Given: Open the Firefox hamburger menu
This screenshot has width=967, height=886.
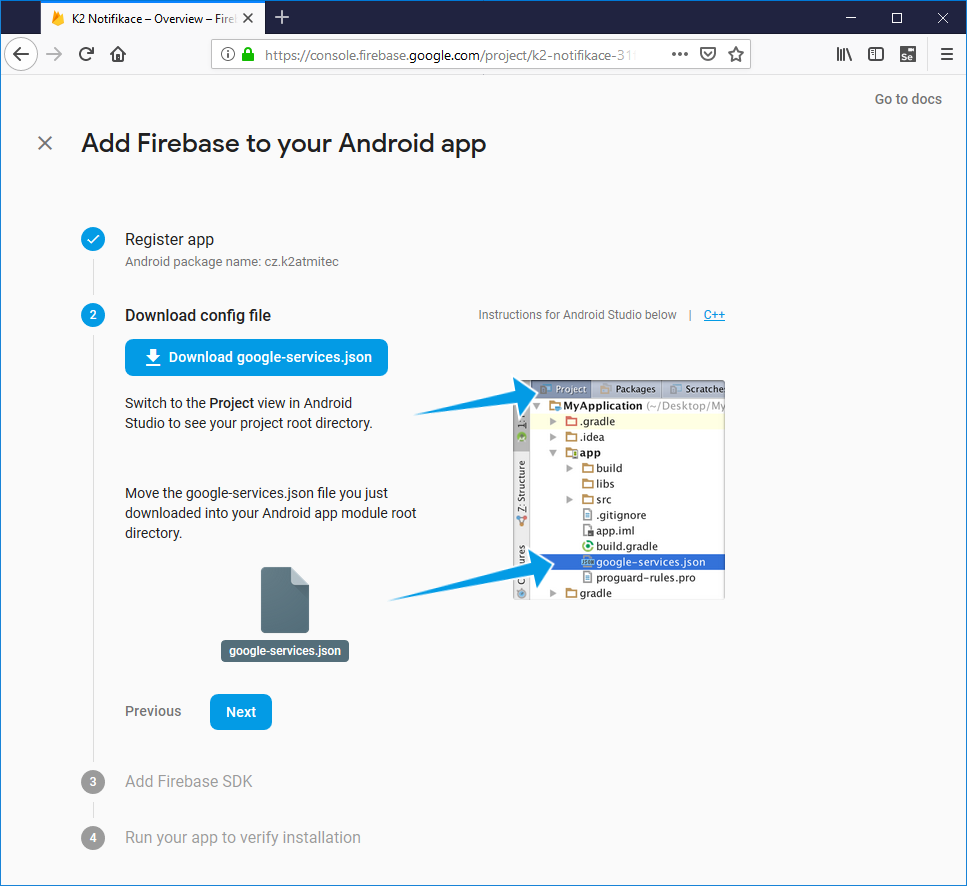Looking at the screenshot, I should click(947, 54).
